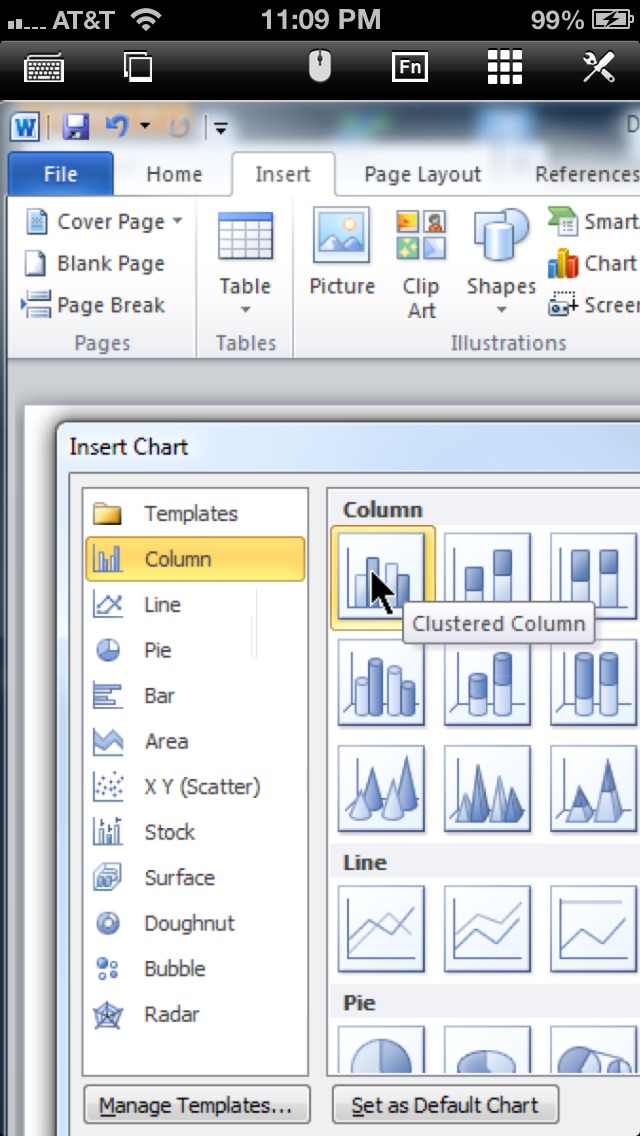Open the tools wrench and screwdriver icon

[599, 67]
